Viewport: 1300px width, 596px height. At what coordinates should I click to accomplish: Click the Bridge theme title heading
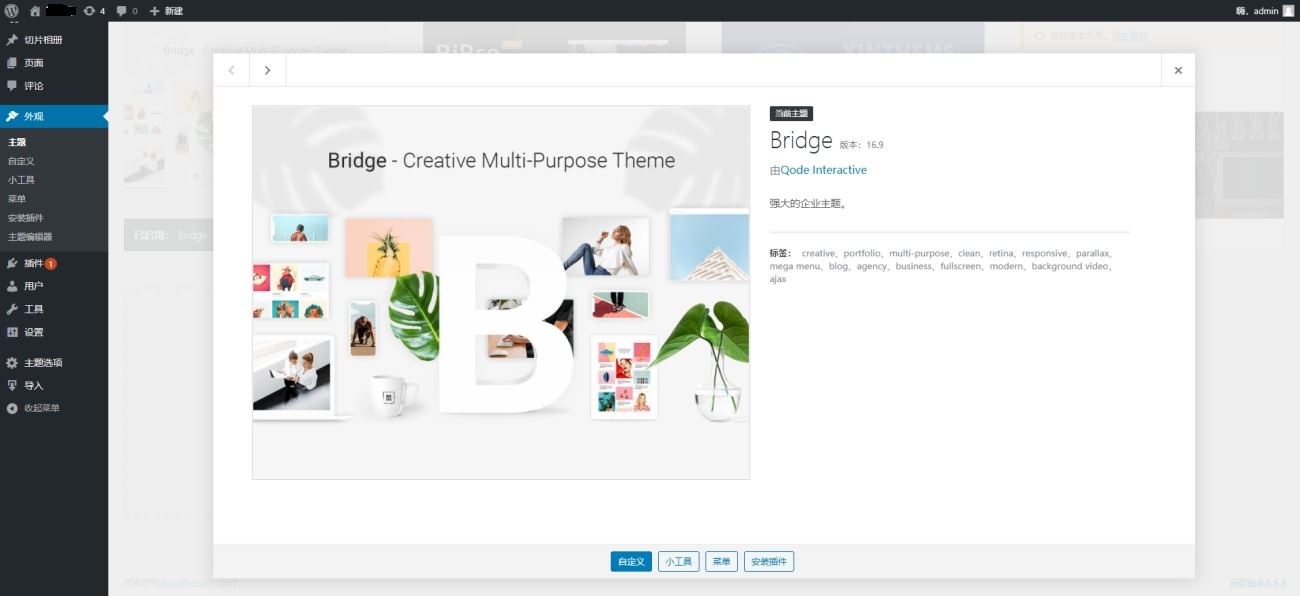(x=801, y=141)
